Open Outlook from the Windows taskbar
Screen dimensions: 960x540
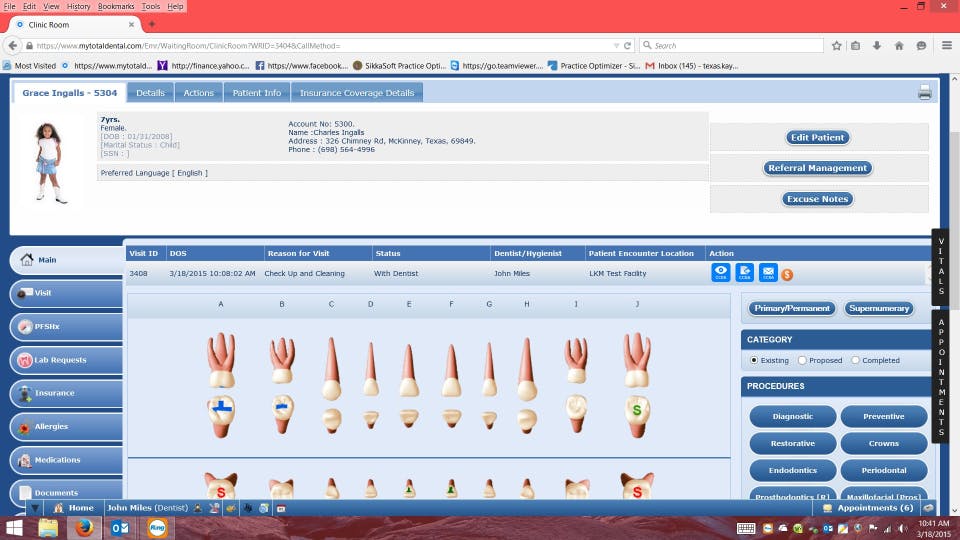pyautogui.click(x=119, y=528)
